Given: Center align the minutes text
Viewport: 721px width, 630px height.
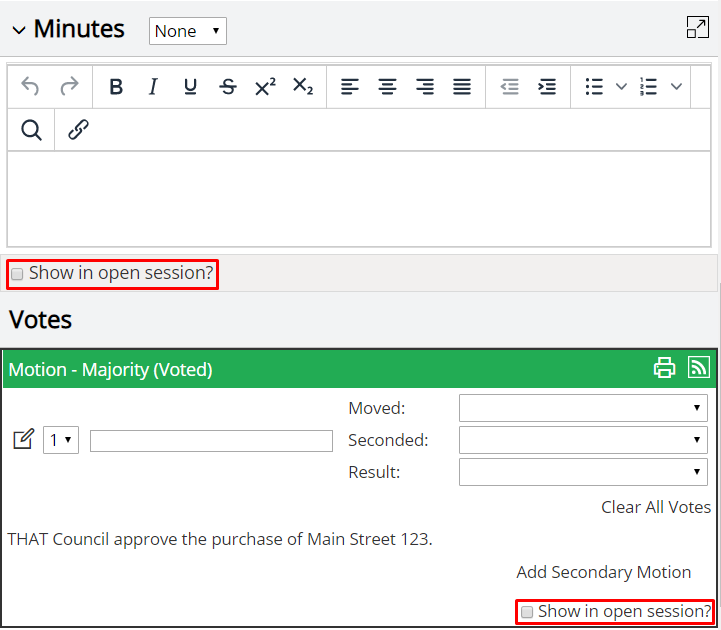Looking at the screenshot, I should pyautogui.click(x=387, y=86).
